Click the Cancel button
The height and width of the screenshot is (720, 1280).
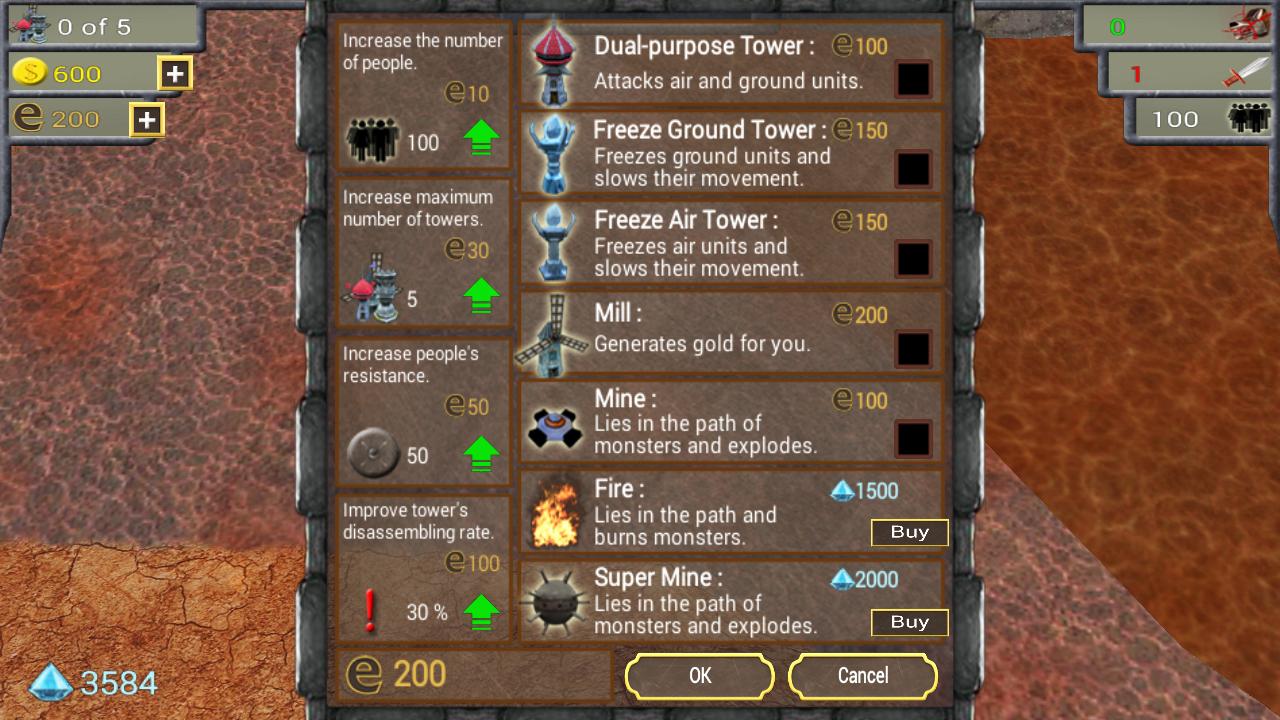point(863,676)
